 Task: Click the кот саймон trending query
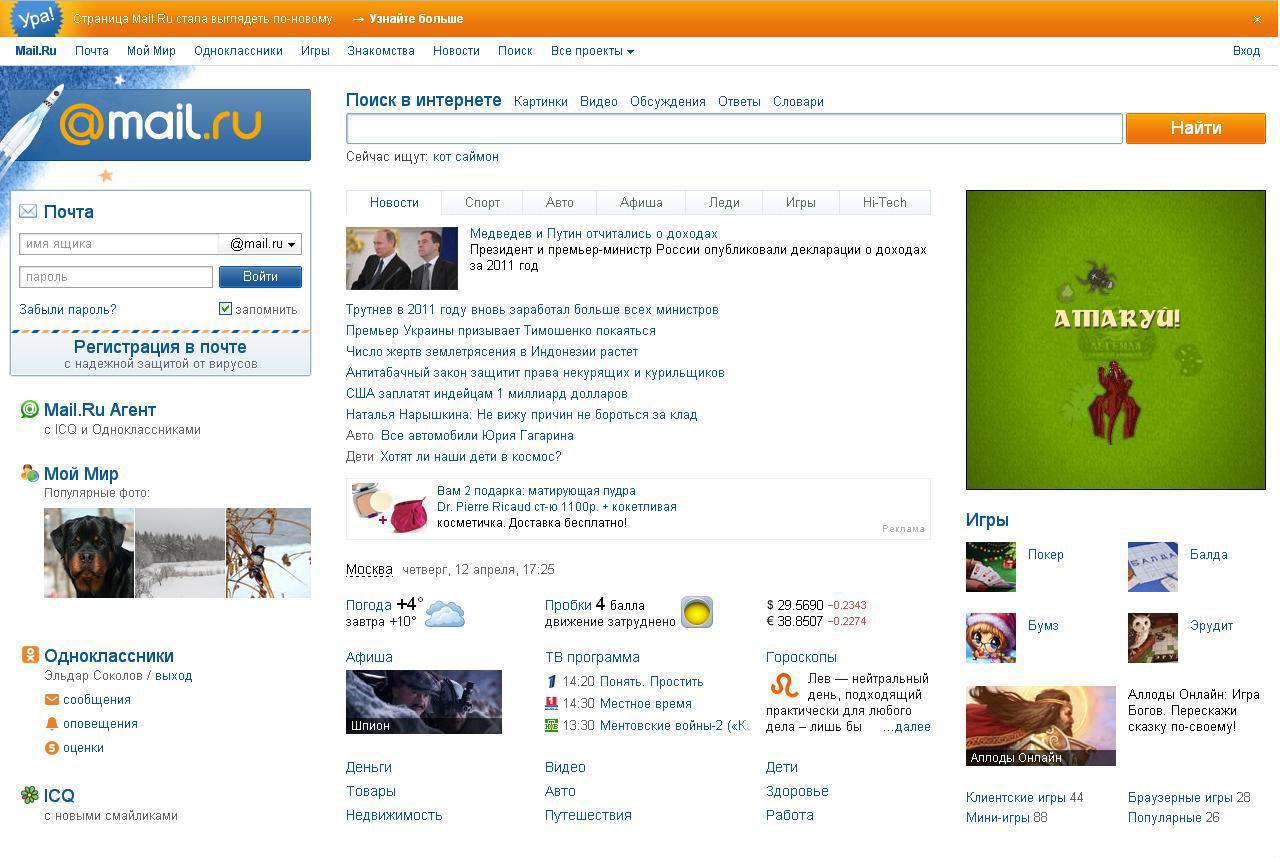click(466, 157)
